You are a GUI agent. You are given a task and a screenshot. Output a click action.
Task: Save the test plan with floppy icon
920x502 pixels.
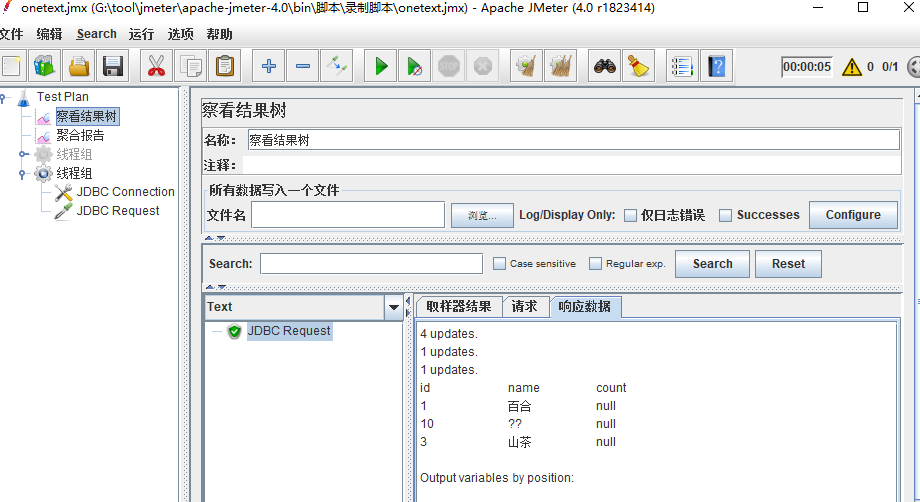coord(113,66)
